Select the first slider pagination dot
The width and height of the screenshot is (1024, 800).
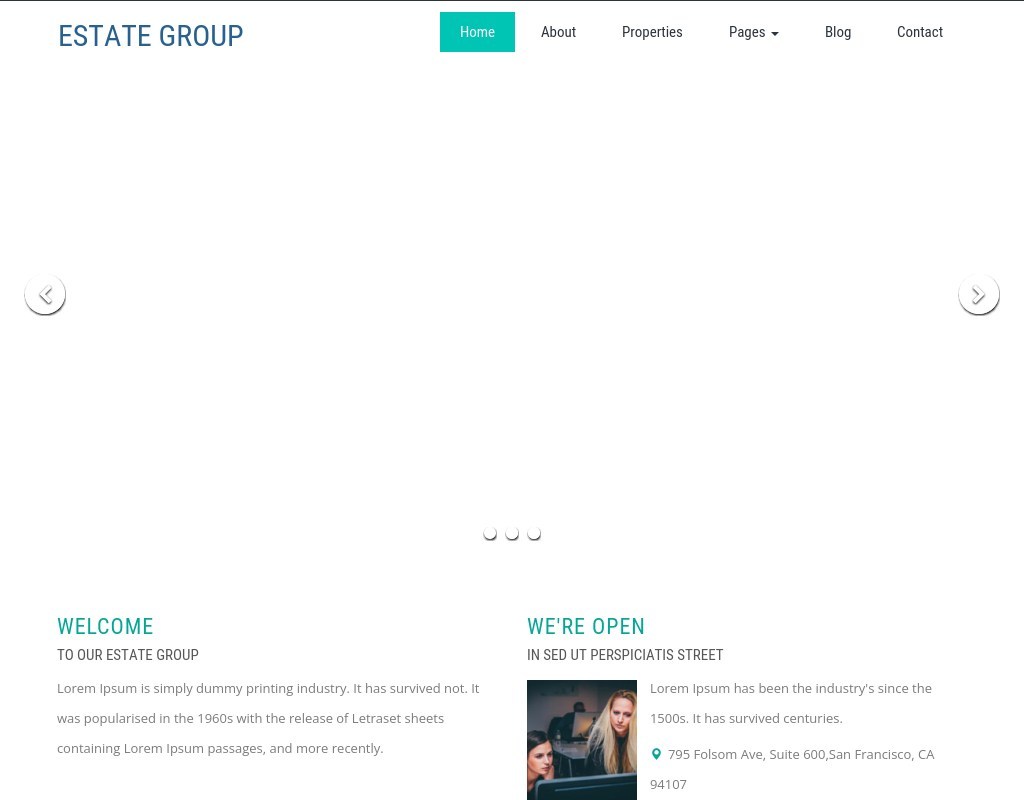coord(490,533)
